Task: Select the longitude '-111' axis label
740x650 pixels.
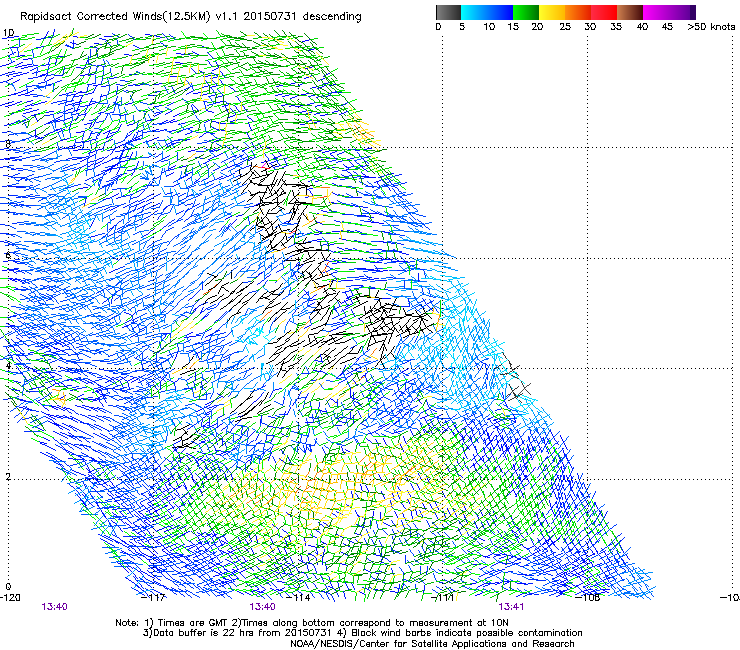Action: point(444,598)
